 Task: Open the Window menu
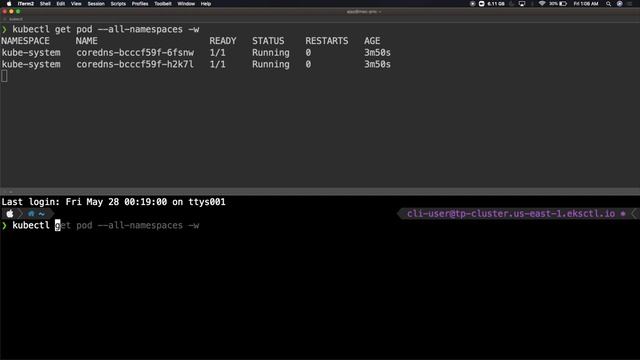click(186, 4)
